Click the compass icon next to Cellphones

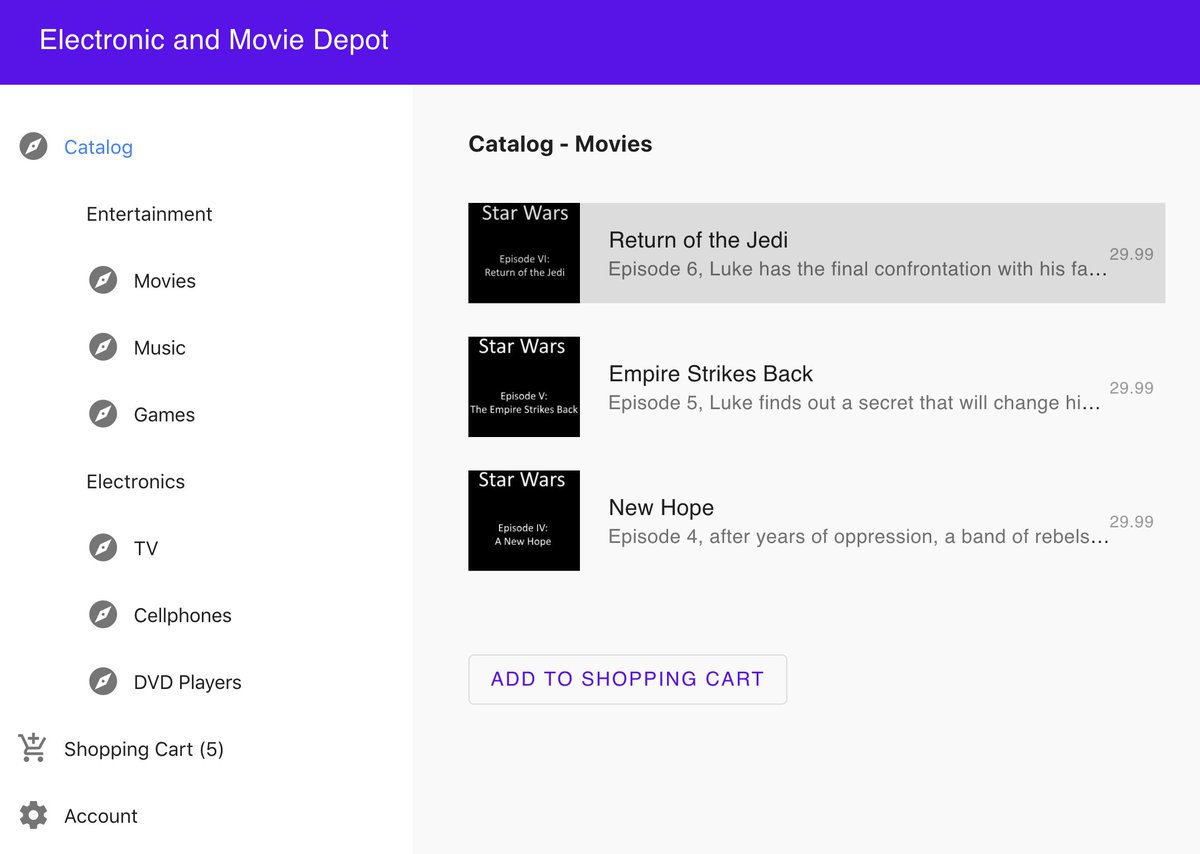(x=103, y=615)
